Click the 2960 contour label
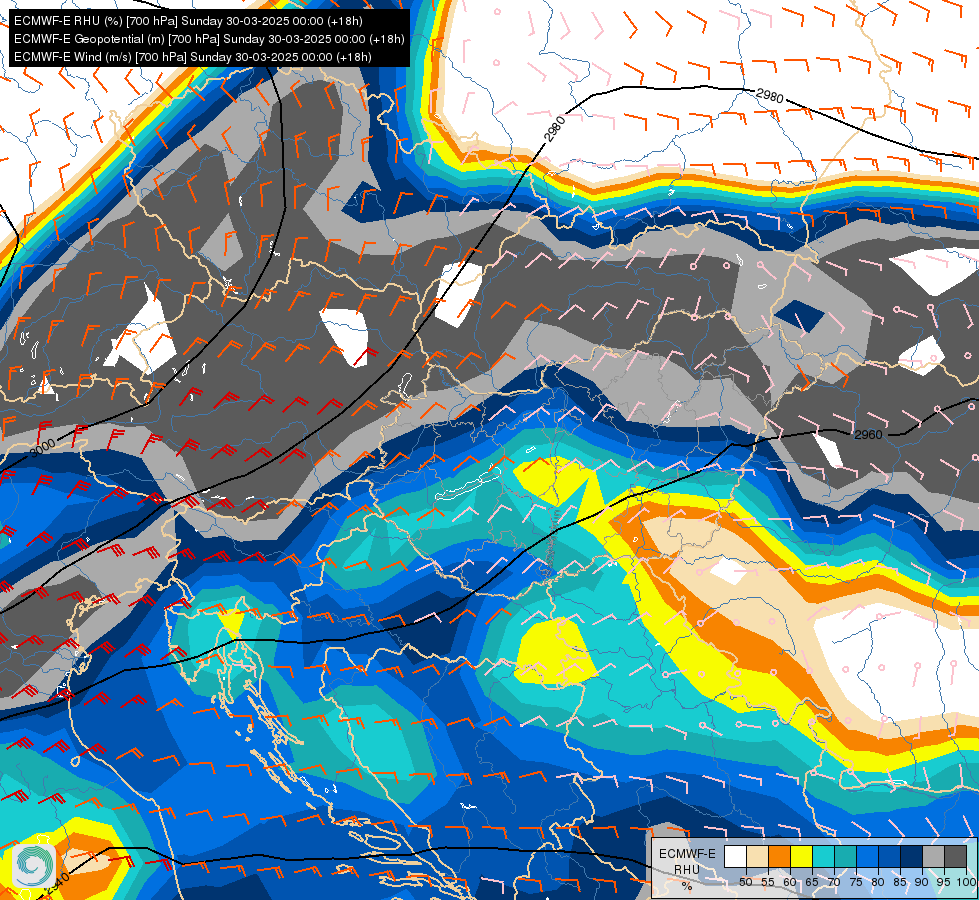Image resolution: width=979 pixels, height=900 pixels. point(868,435)
